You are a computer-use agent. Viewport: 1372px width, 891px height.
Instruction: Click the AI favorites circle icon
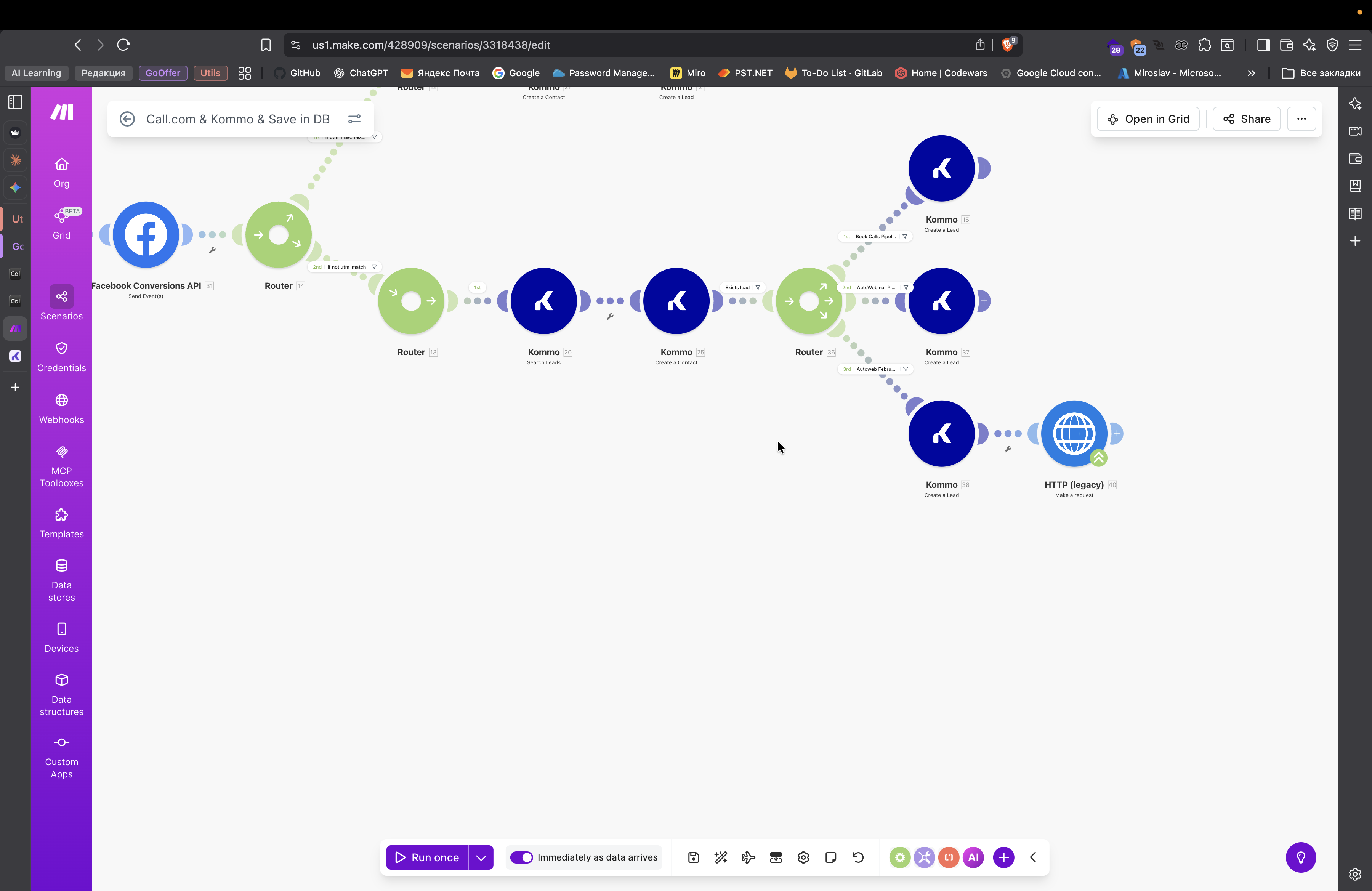coord(973,857)
